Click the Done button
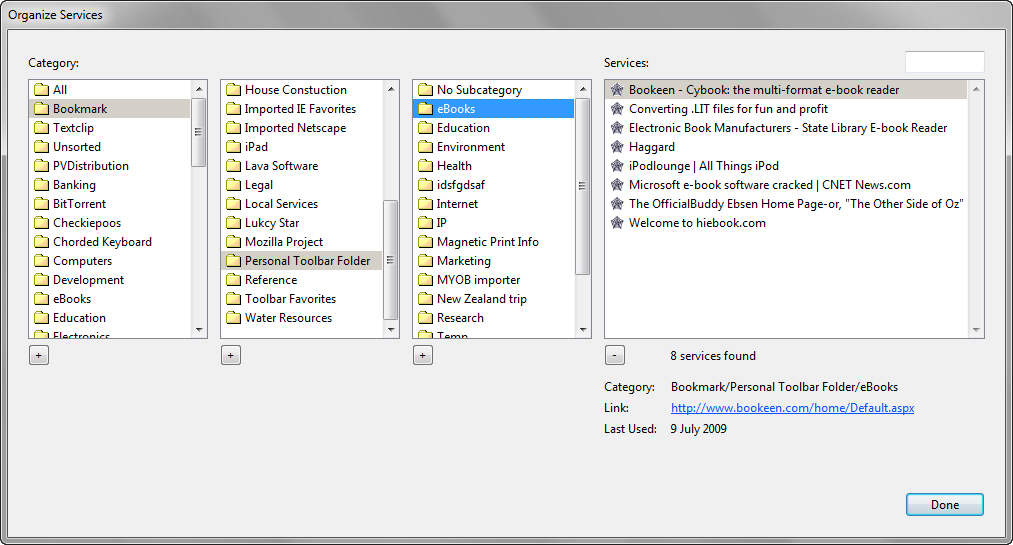The width and height of the screenshot is (1013, 545). pos(945,504)
